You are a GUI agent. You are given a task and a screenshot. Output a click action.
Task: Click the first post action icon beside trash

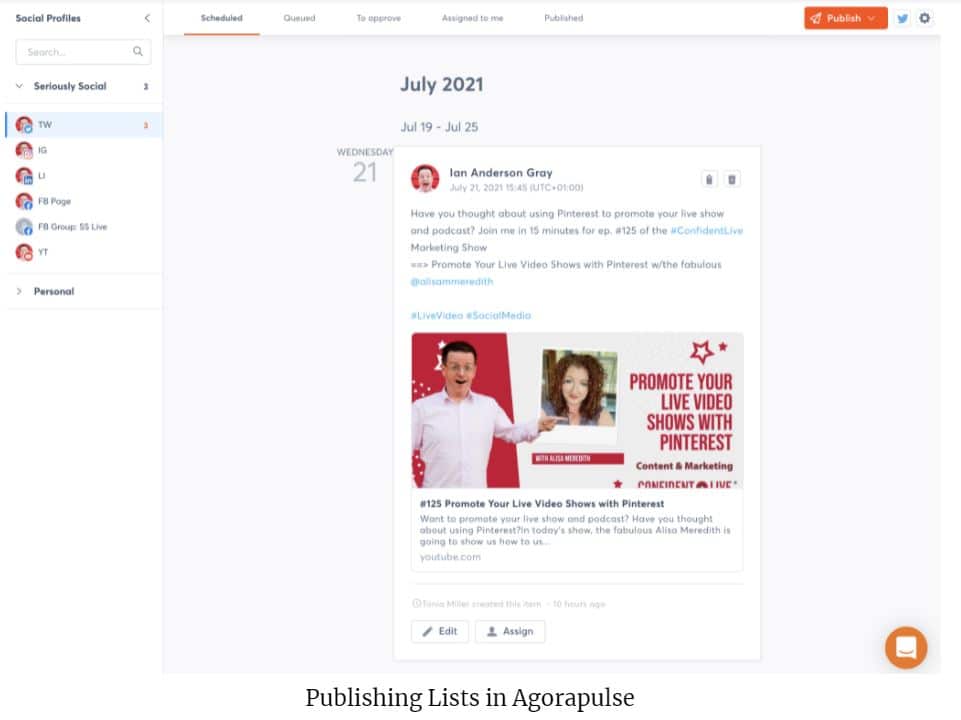coord(709,180)
